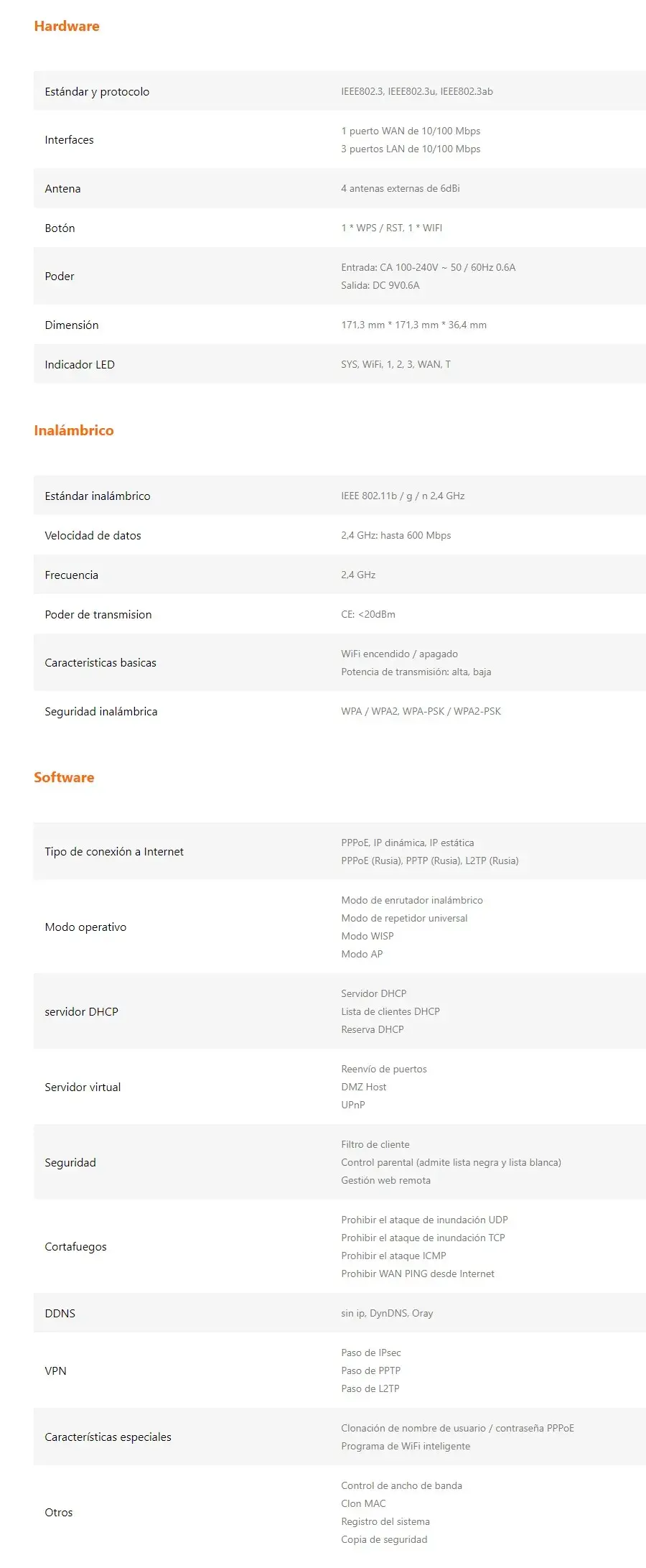This screenshot has height=1568, width=646.
Task: Click the servidor DHCP row label
Action: pos(81,1011)
